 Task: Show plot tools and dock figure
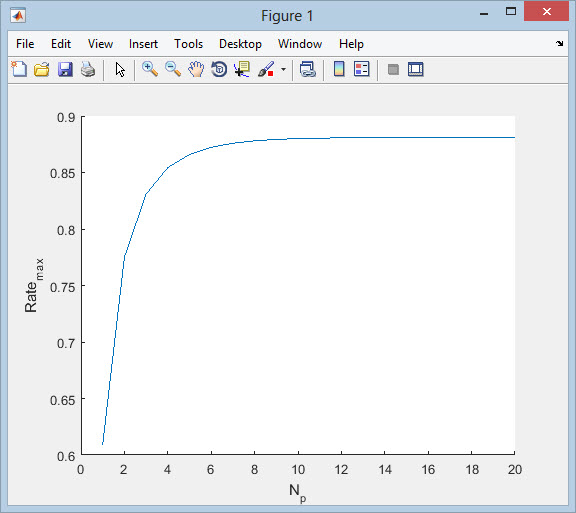pos(415,69)
